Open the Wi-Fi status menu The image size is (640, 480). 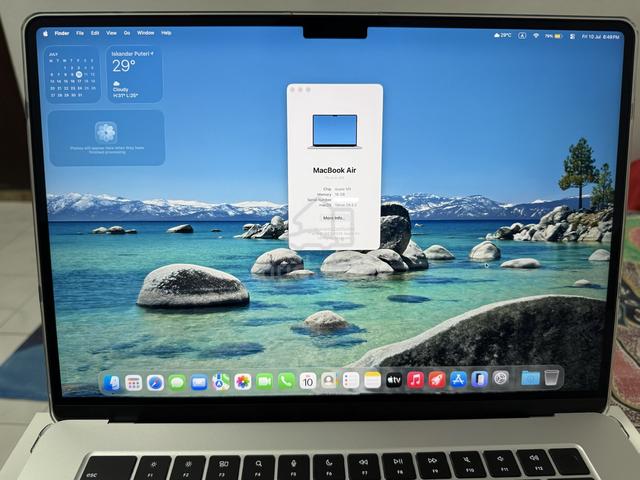point(536,36)
